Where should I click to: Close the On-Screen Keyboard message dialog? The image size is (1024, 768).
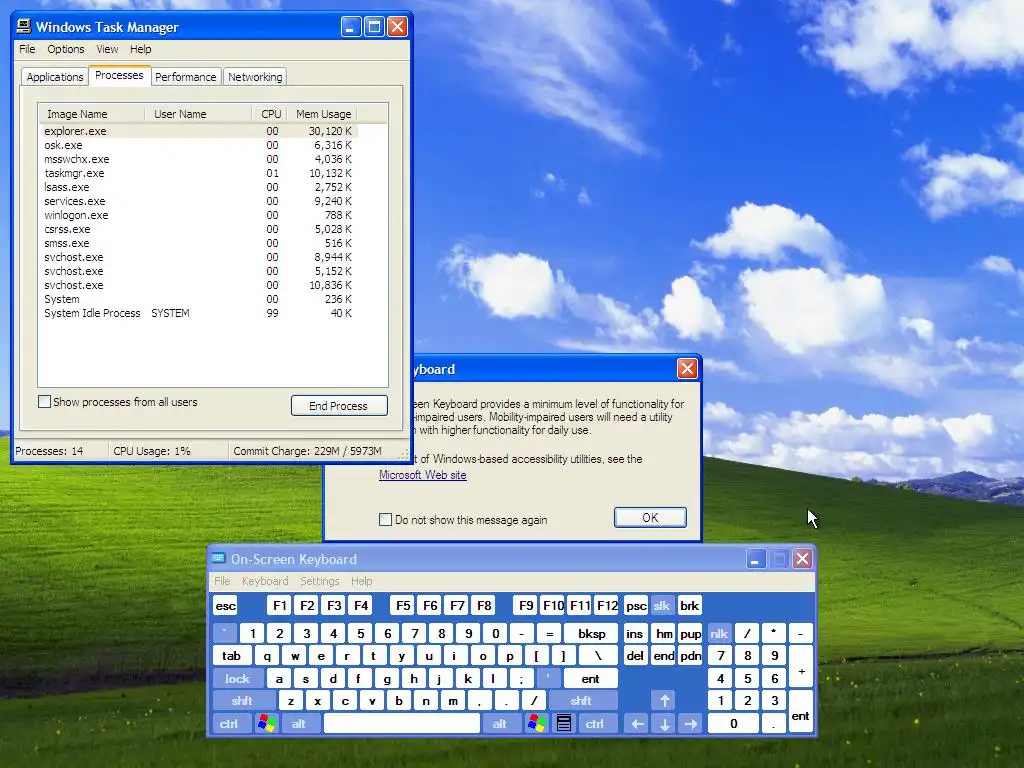point(687,369)
